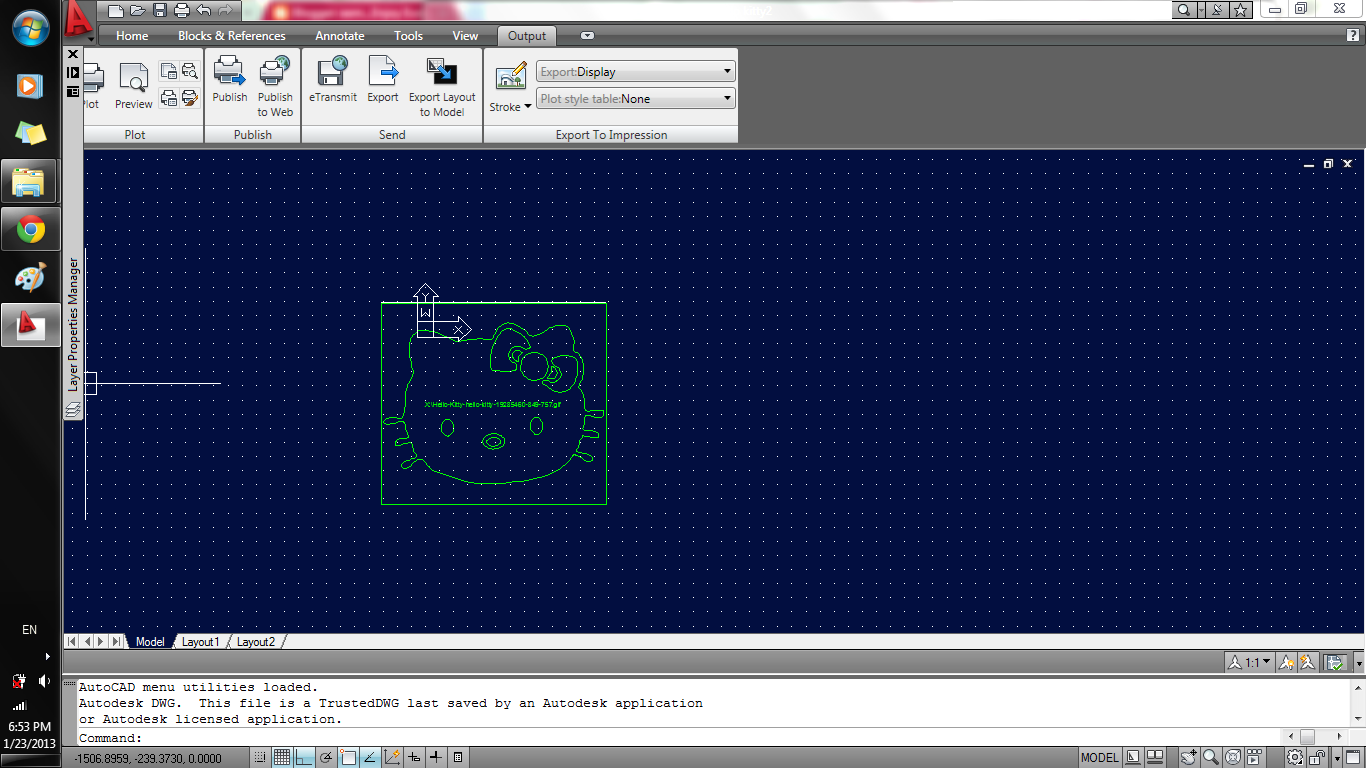Open Publish to Web

(x=275, y=87)
